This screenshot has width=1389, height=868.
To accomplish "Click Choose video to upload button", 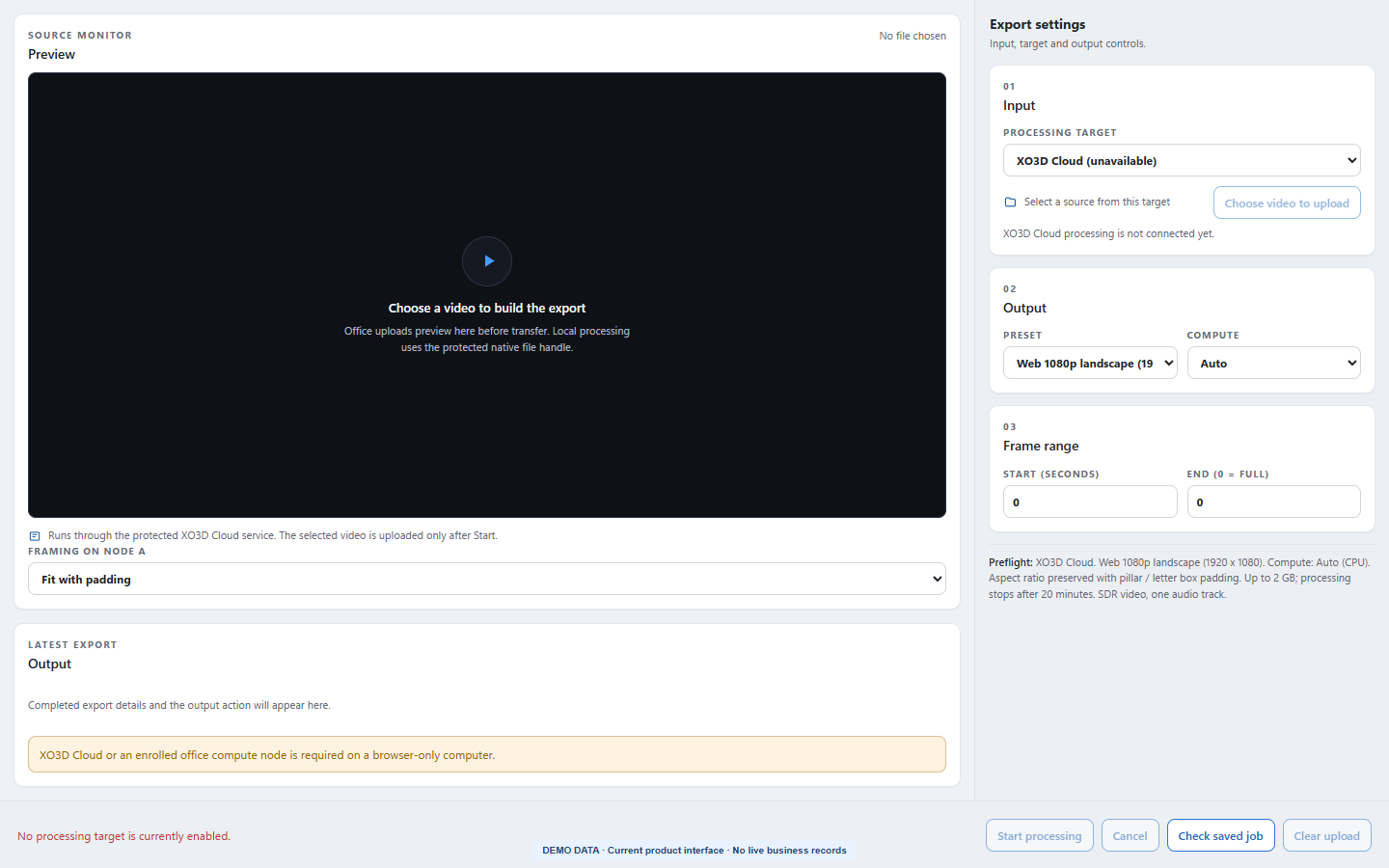I will [1287, 203].
